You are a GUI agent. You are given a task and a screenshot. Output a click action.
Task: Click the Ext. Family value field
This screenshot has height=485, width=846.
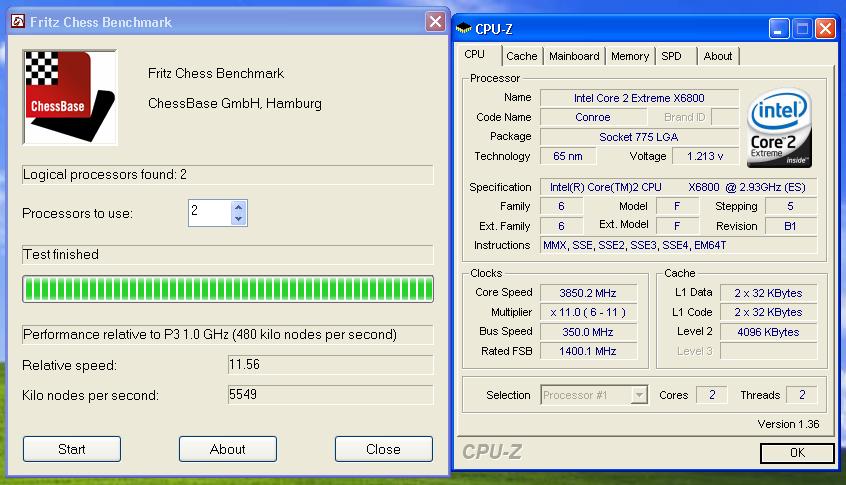tap(561, 226)
